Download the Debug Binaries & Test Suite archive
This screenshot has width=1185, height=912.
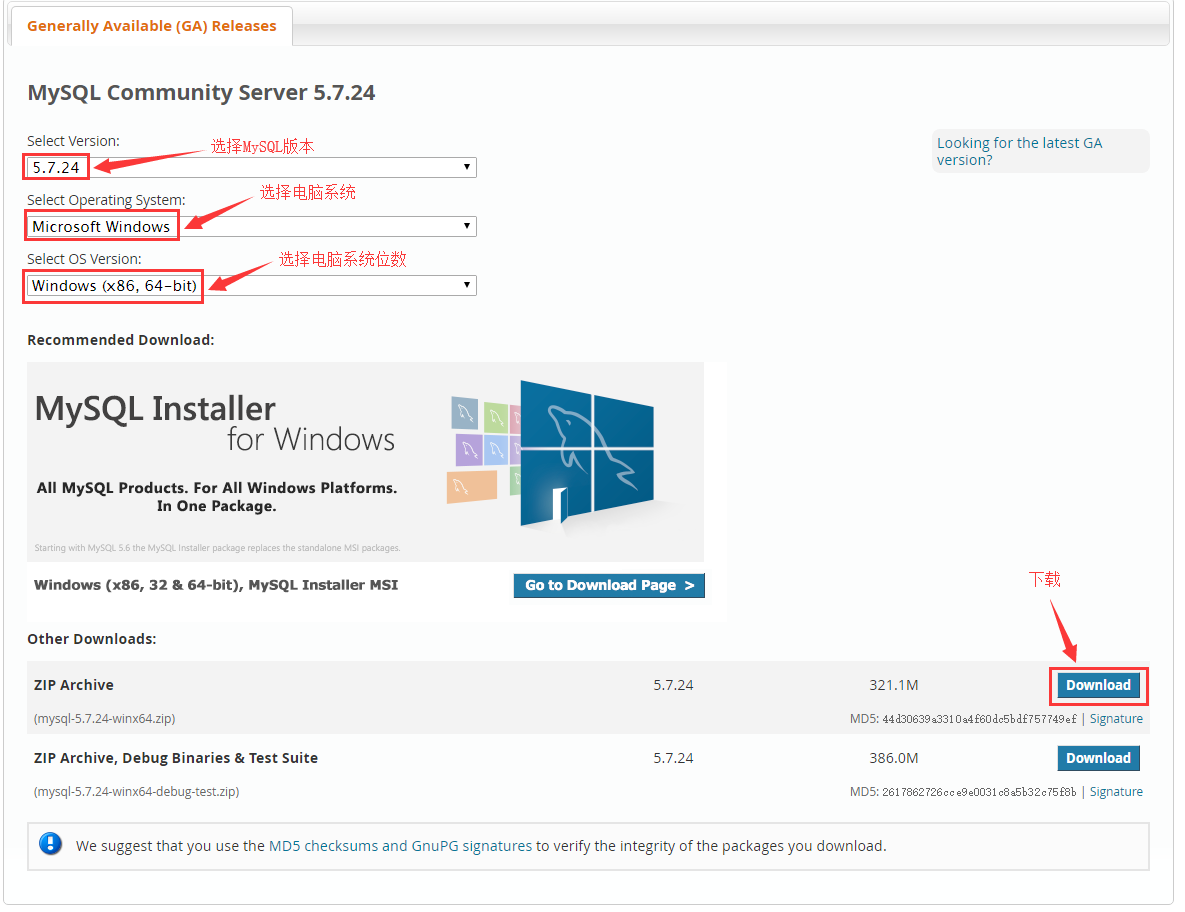[1098, 758]
